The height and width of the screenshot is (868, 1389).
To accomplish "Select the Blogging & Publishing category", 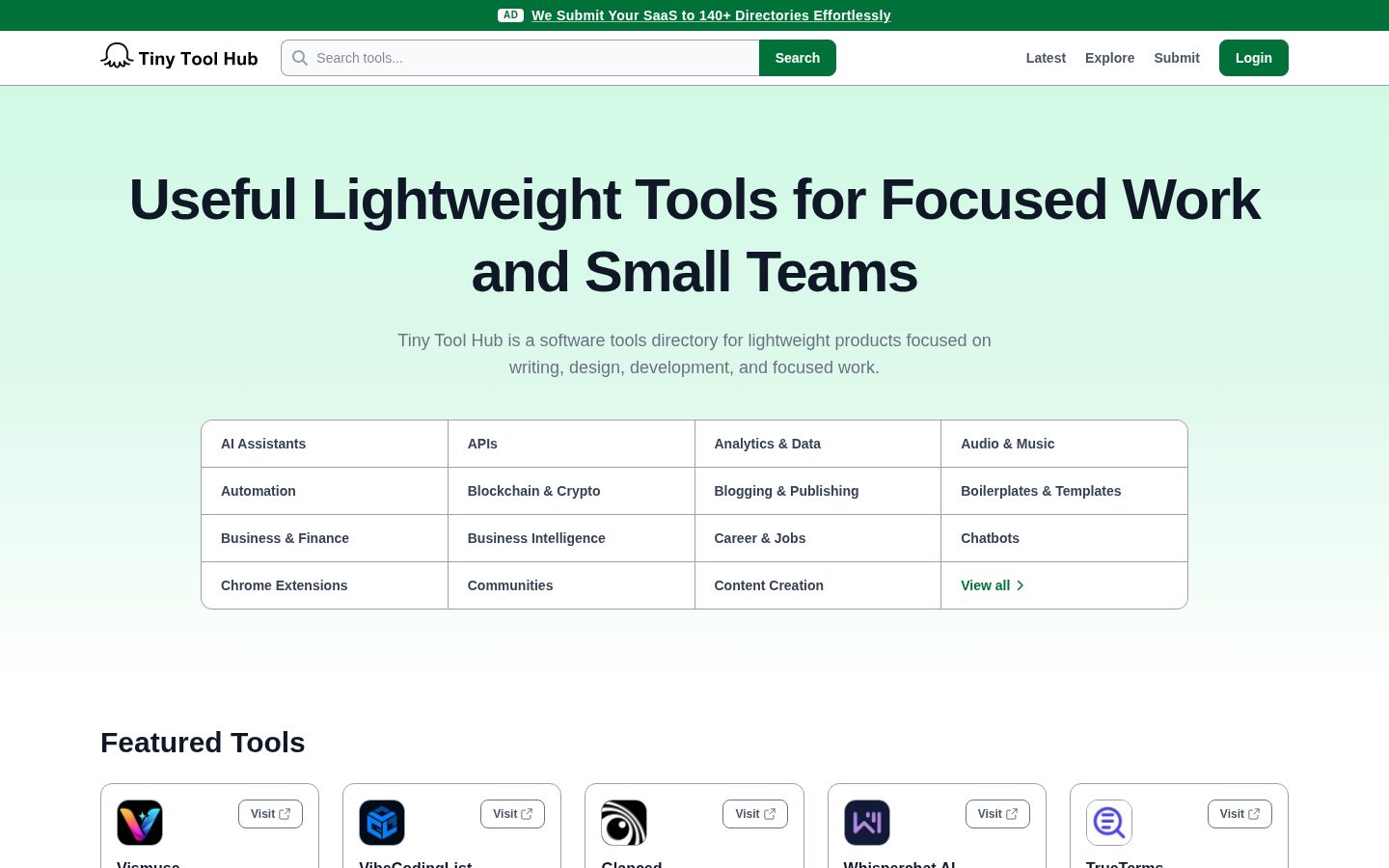I will click(818, 491).
